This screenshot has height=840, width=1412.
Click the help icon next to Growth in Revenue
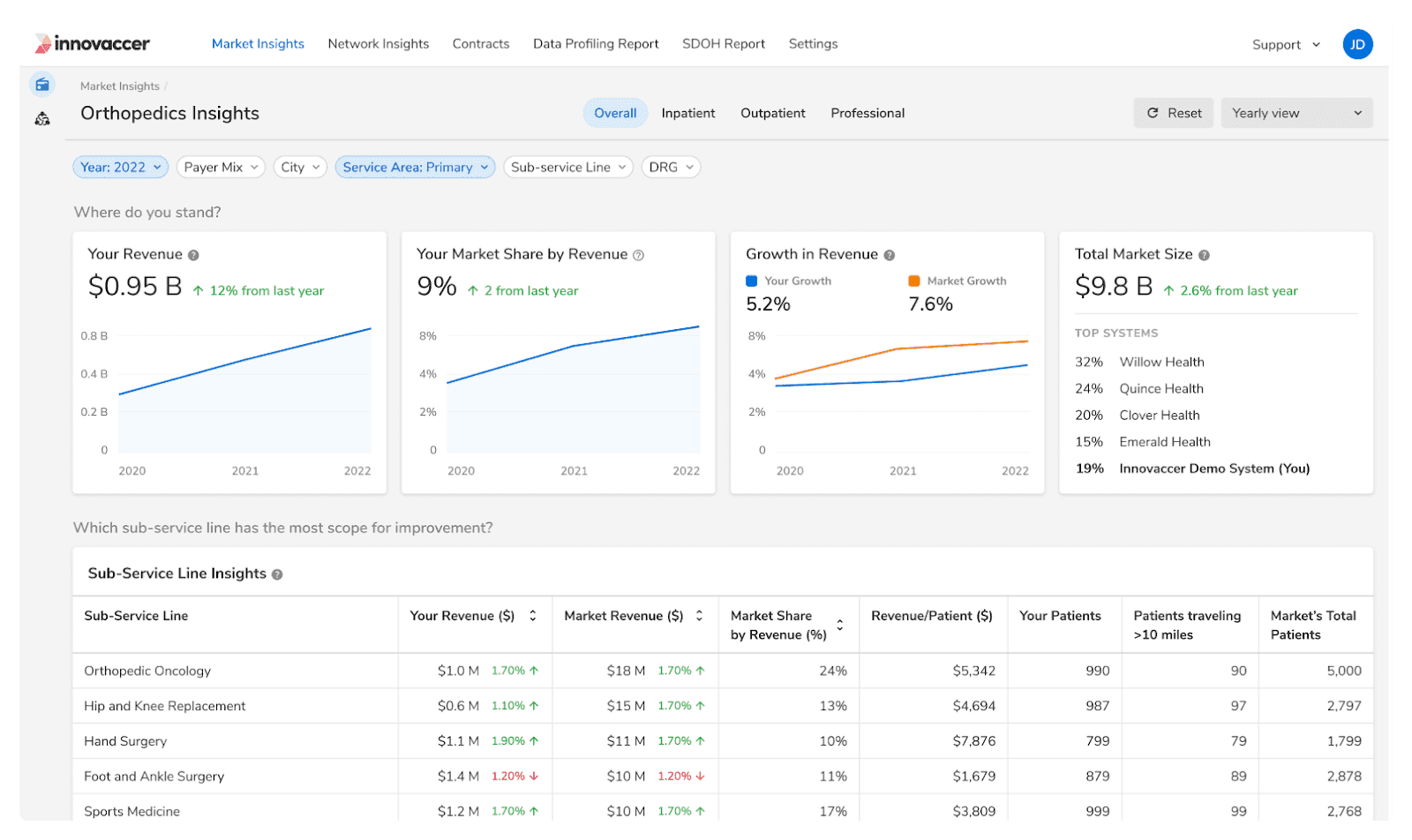pos(890,254)
